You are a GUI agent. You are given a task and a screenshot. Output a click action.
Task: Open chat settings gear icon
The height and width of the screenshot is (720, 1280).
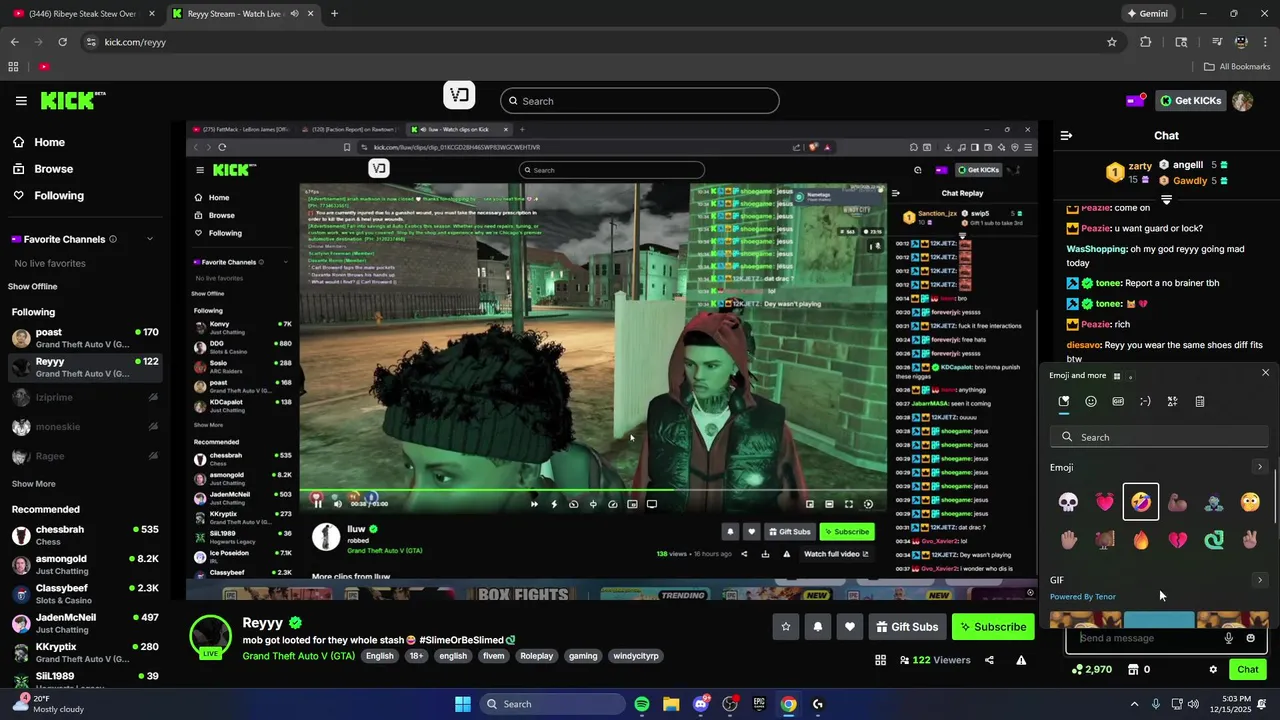click(x=1213, y=670)
